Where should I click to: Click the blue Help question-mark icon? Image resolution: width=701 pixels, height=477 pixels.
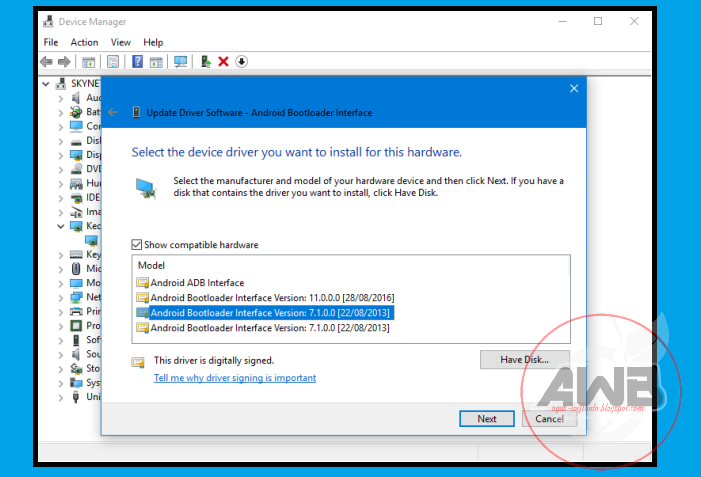pos(137,61)
